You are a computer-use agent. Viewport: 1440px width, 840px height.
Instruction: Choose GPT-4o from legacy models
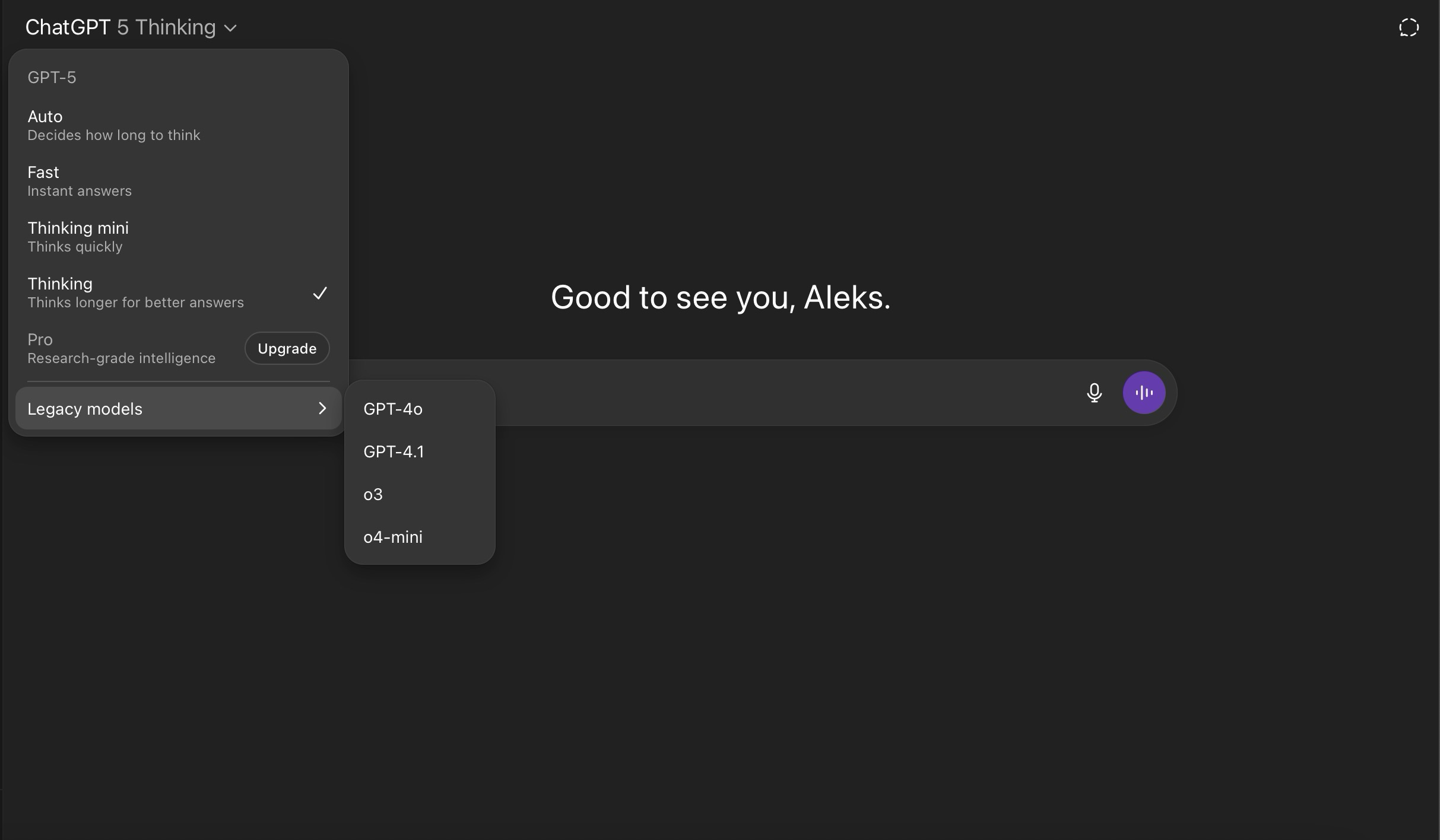(x=393, y=409)
